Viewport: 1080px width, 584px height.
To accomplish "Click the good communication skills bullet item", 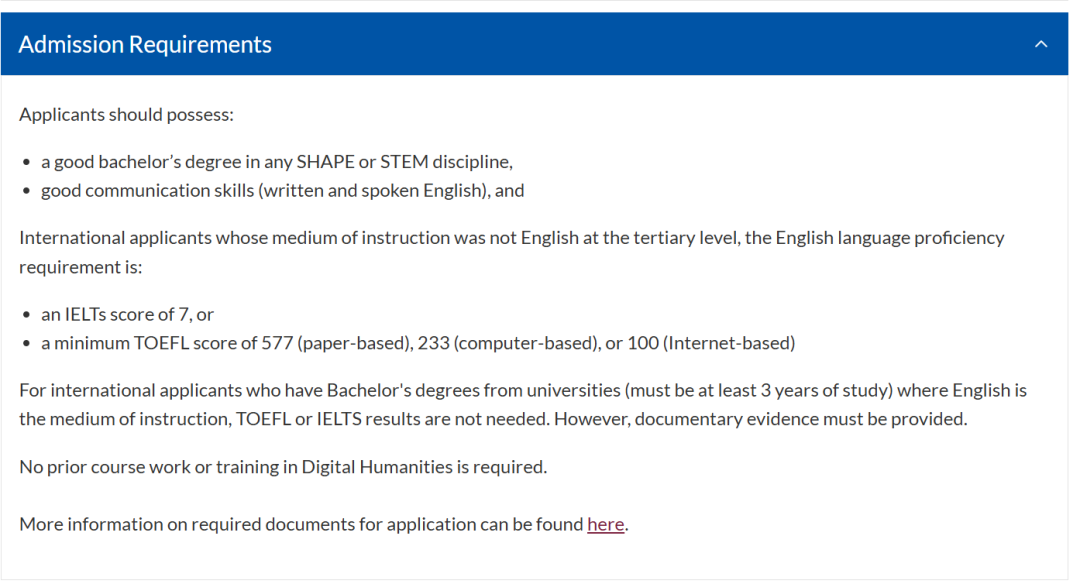I will coord(282,190).
